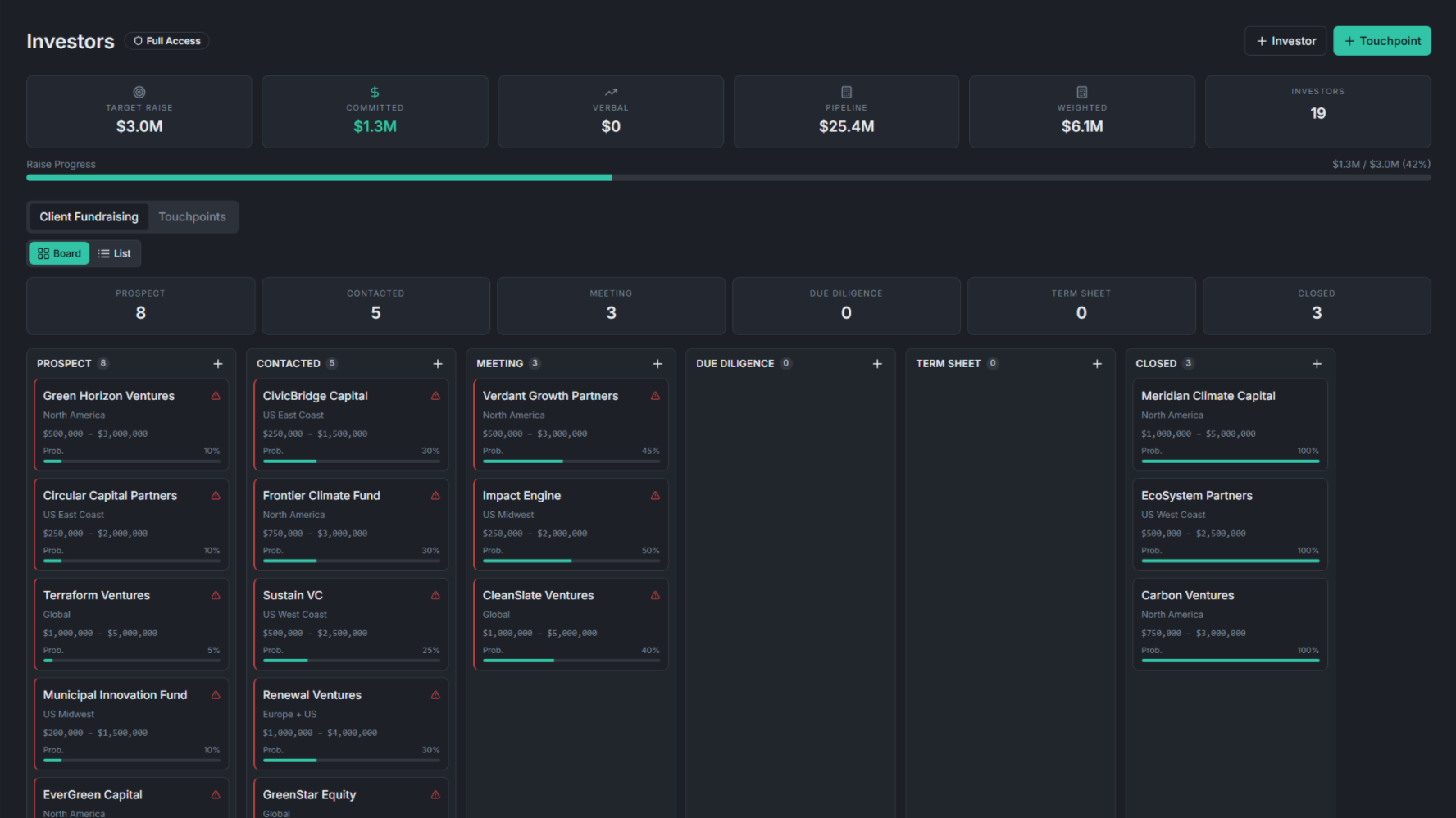Viewport: 1456px width, 818px height.
Task: Click warning icon on GreenStar Equity
Action: 435,795
